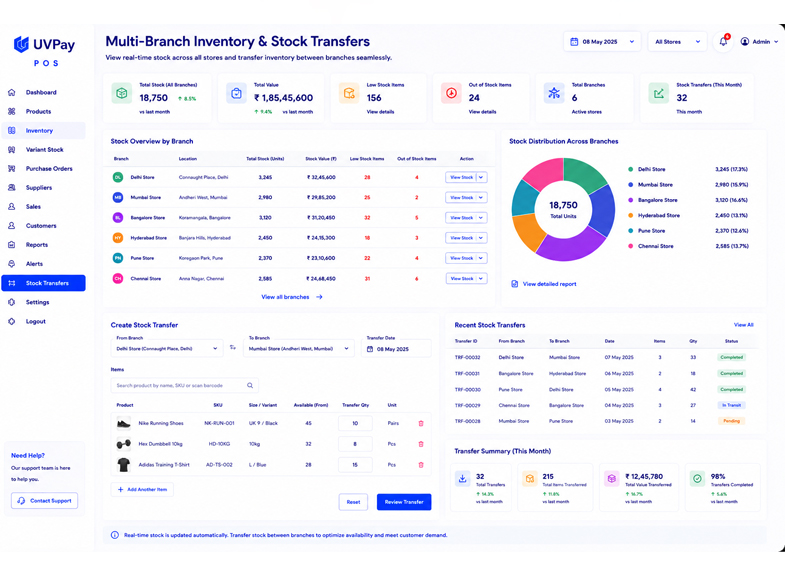Screen dimensions: 785x563
Task: Expand the All Stores dropdown
Action: coord(677,42)
